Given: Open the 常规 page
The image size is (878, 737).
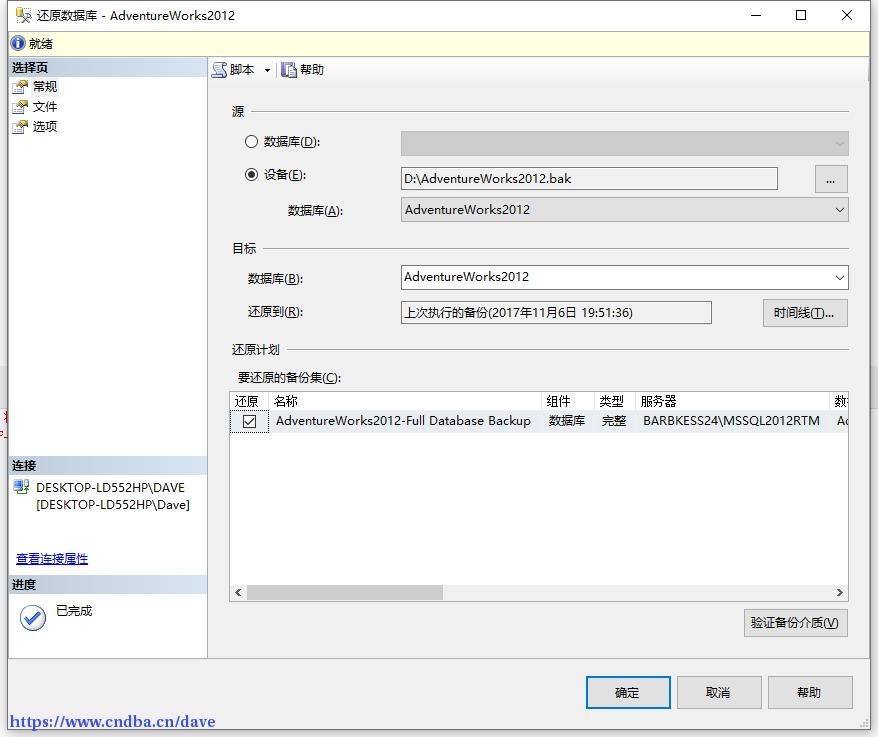Looking at the screenshot, I should tap(45, 87).
